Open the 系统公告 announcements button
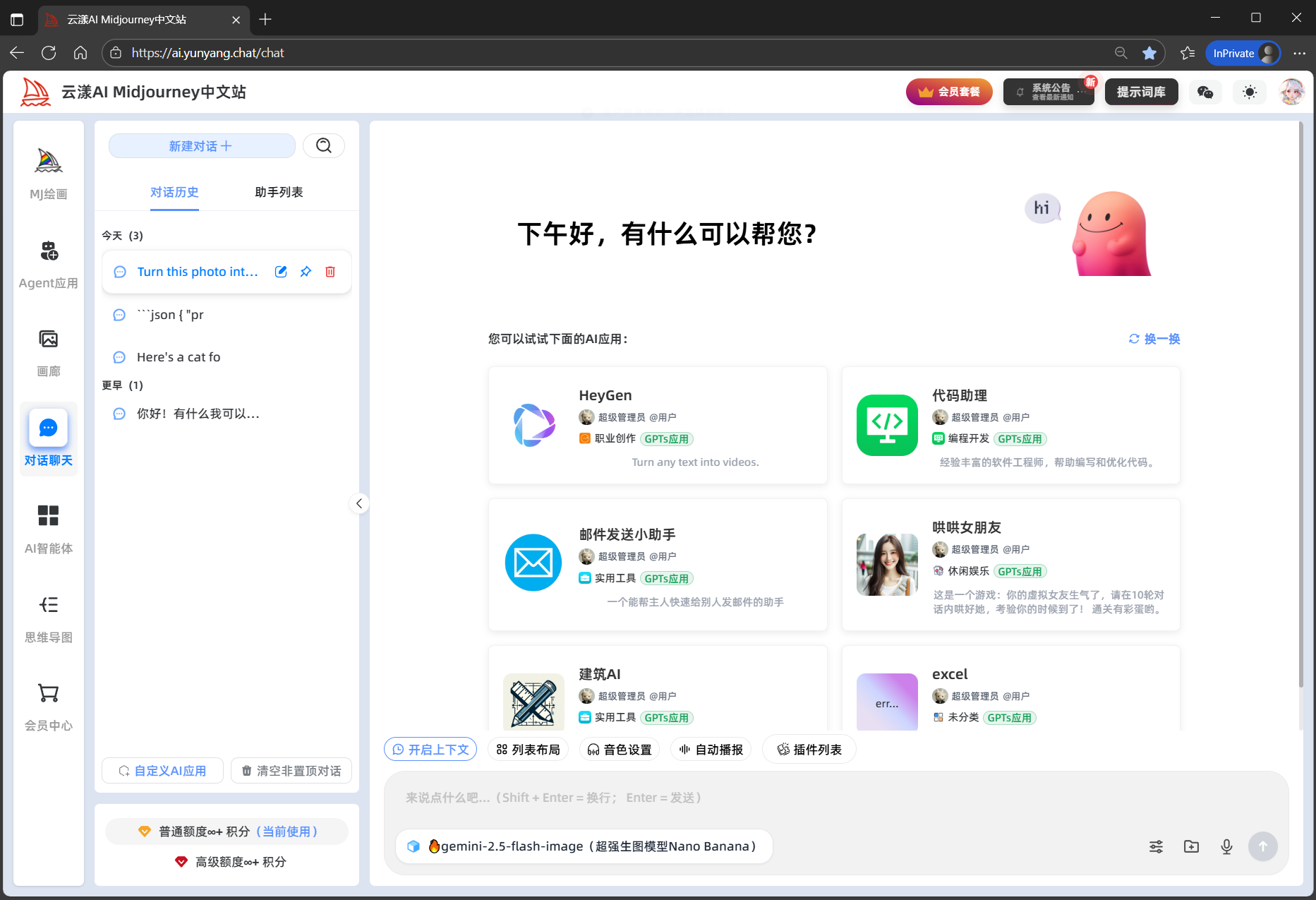 tap(1049, 92)
